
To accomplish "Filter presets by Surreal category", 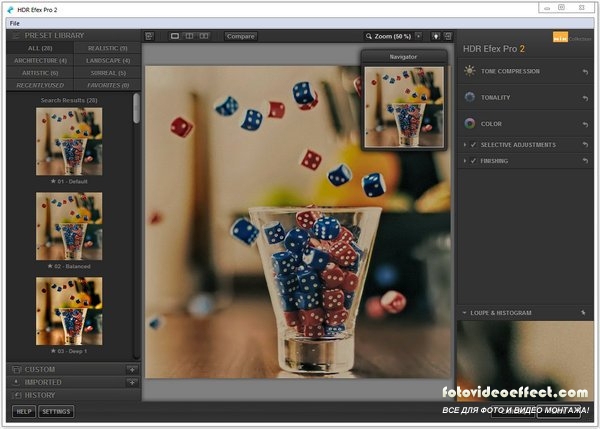I will click(108, 73).
